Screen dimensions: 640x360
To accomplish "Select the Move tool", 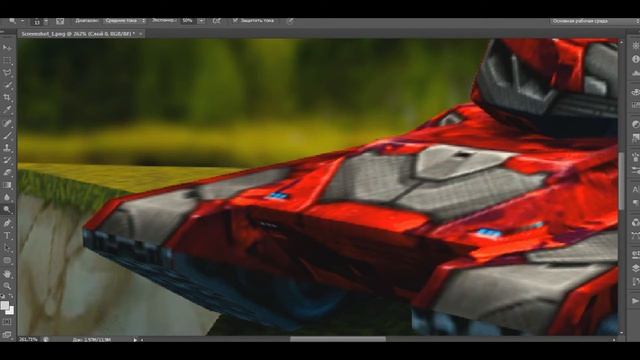I will coord(7,48).
